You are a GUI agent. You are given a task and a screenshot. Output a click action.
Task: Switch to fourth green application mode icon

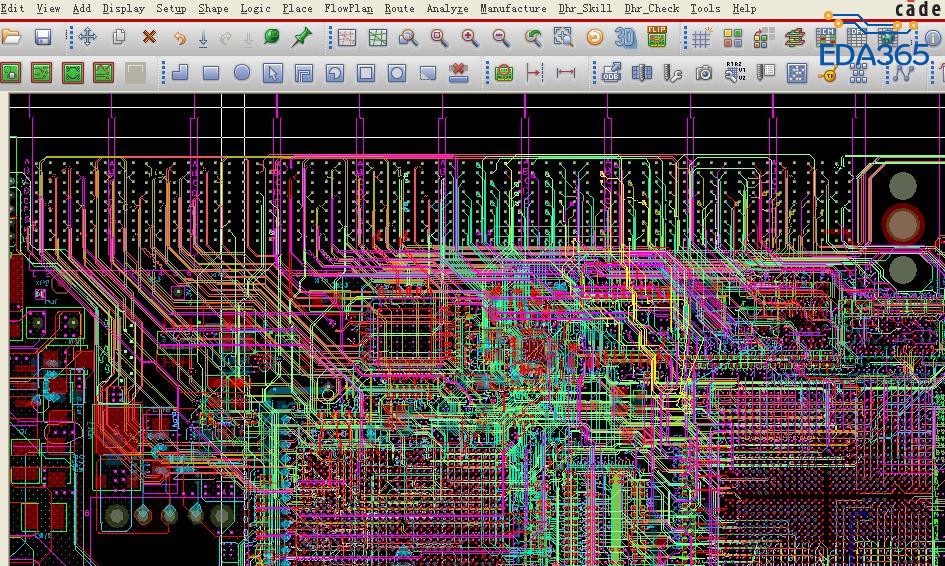[x=104, y=73]
